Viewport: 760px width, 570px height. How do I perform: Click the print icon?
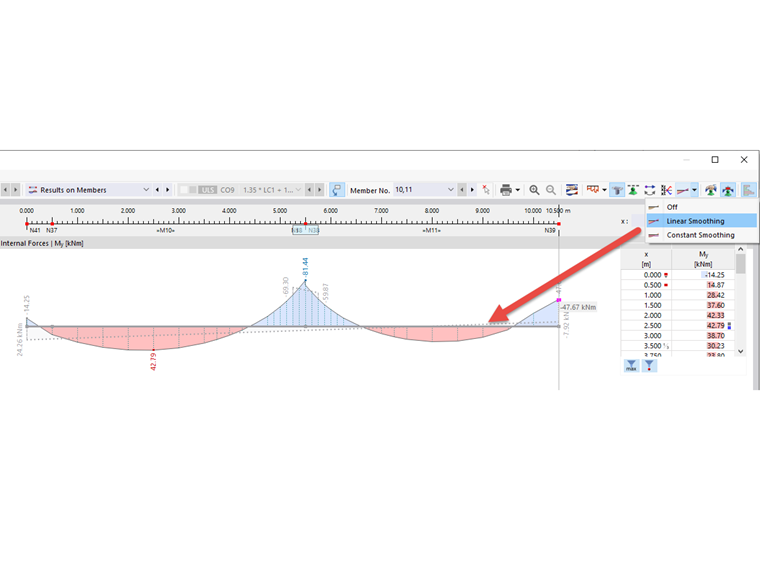[x=506, y=190]
